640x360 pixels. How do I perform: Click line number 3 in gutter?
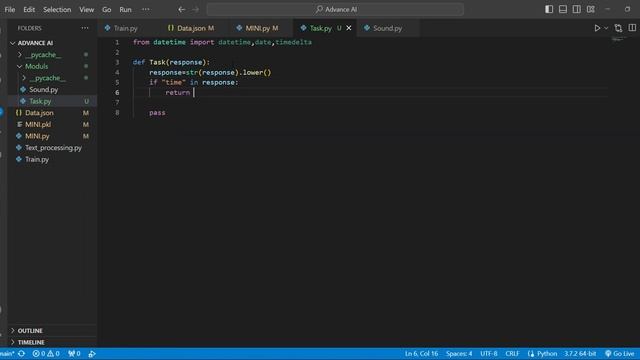click(117, 62)
